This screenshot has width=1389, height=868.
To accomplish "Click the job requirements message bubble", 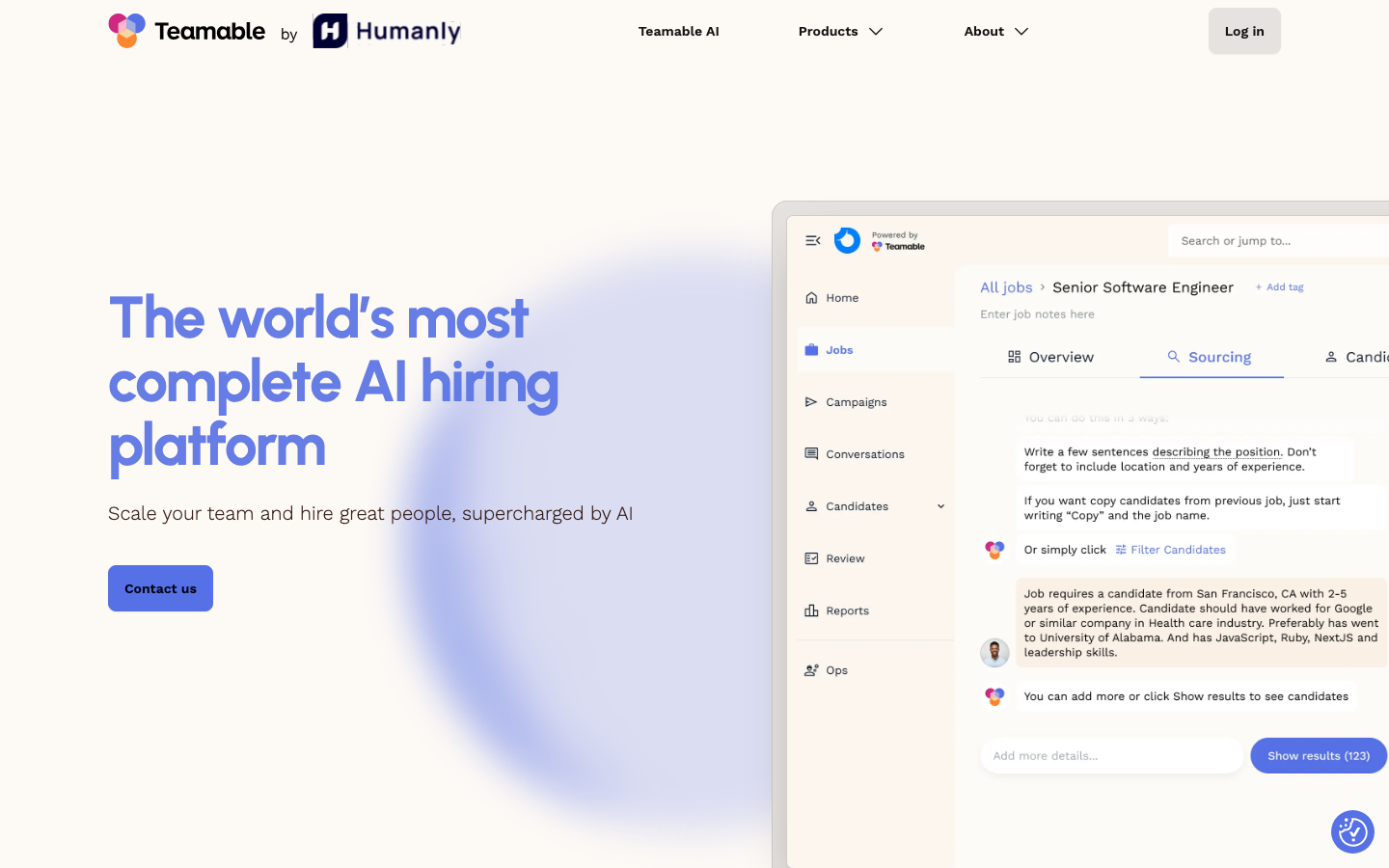I will [1201, 623].
